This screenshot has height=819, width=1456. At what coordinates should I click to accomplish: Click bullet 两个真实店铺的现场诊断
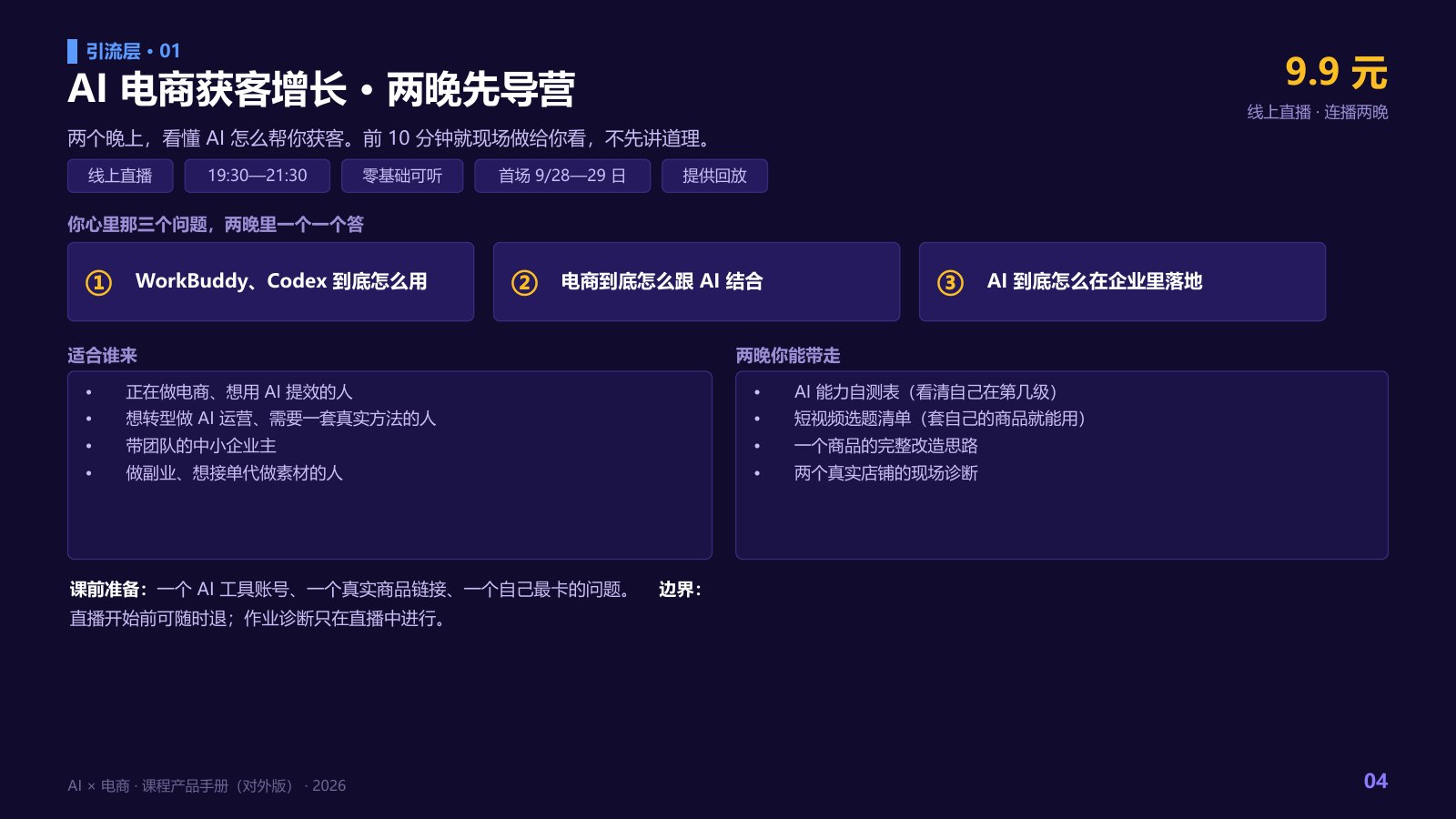[x=885, y=473]
